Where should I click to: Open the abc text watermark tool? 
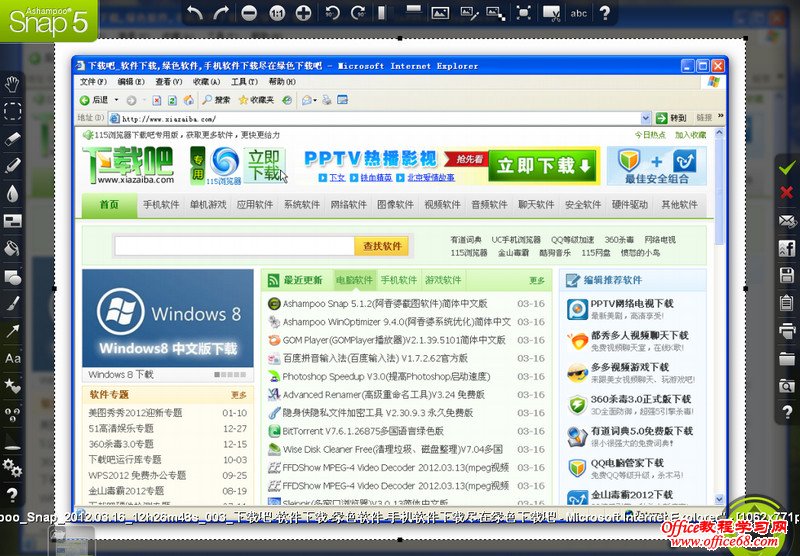pyautogui.click(x=578, y=13)
